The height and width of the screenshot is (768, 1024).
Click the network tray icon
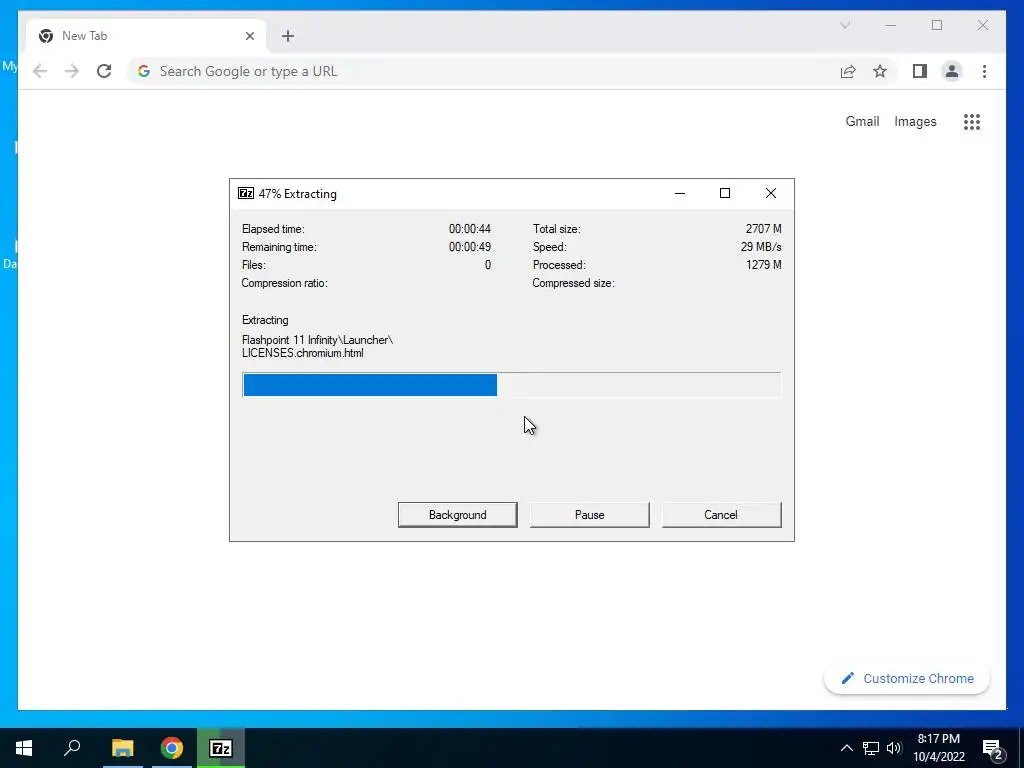click(871, 748)
